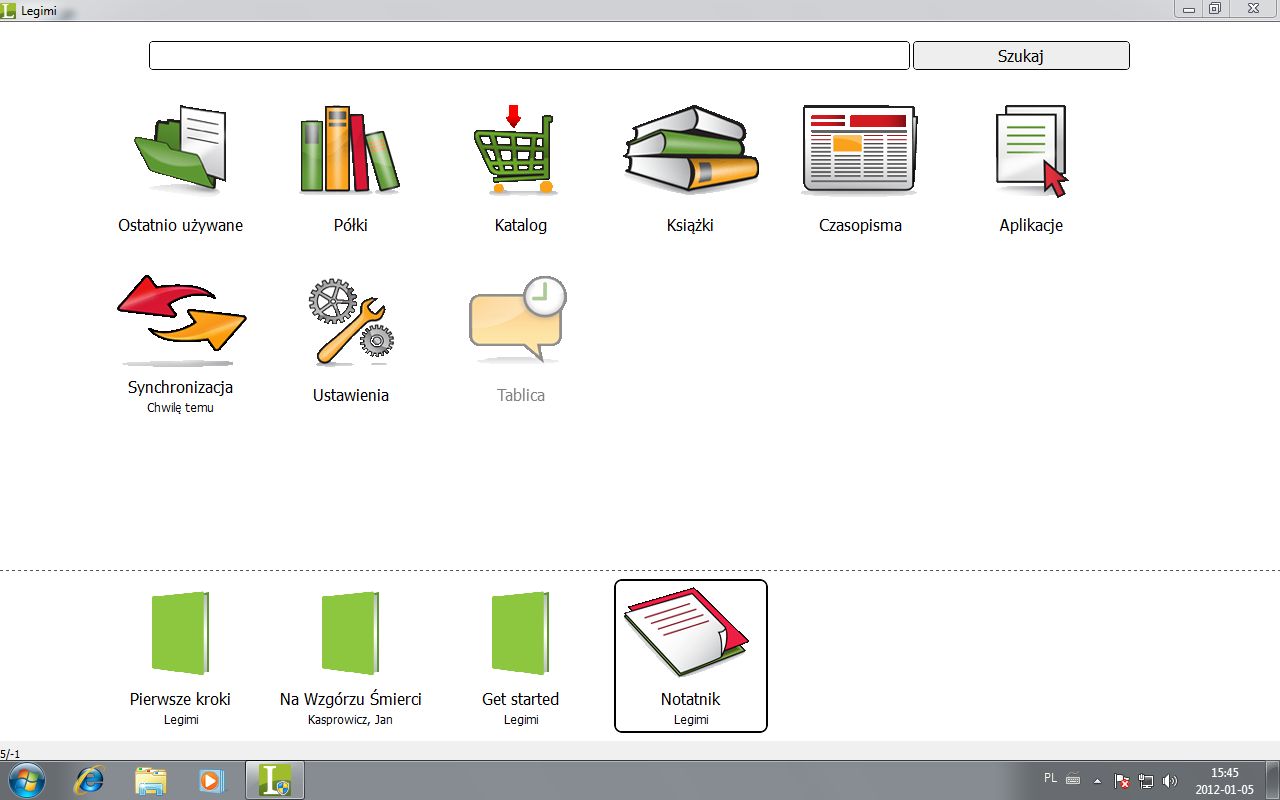The width and height of the screenshot is (1280, 800).
Task: Open the Aplikacje icon
Action: tap(1031, 150)
